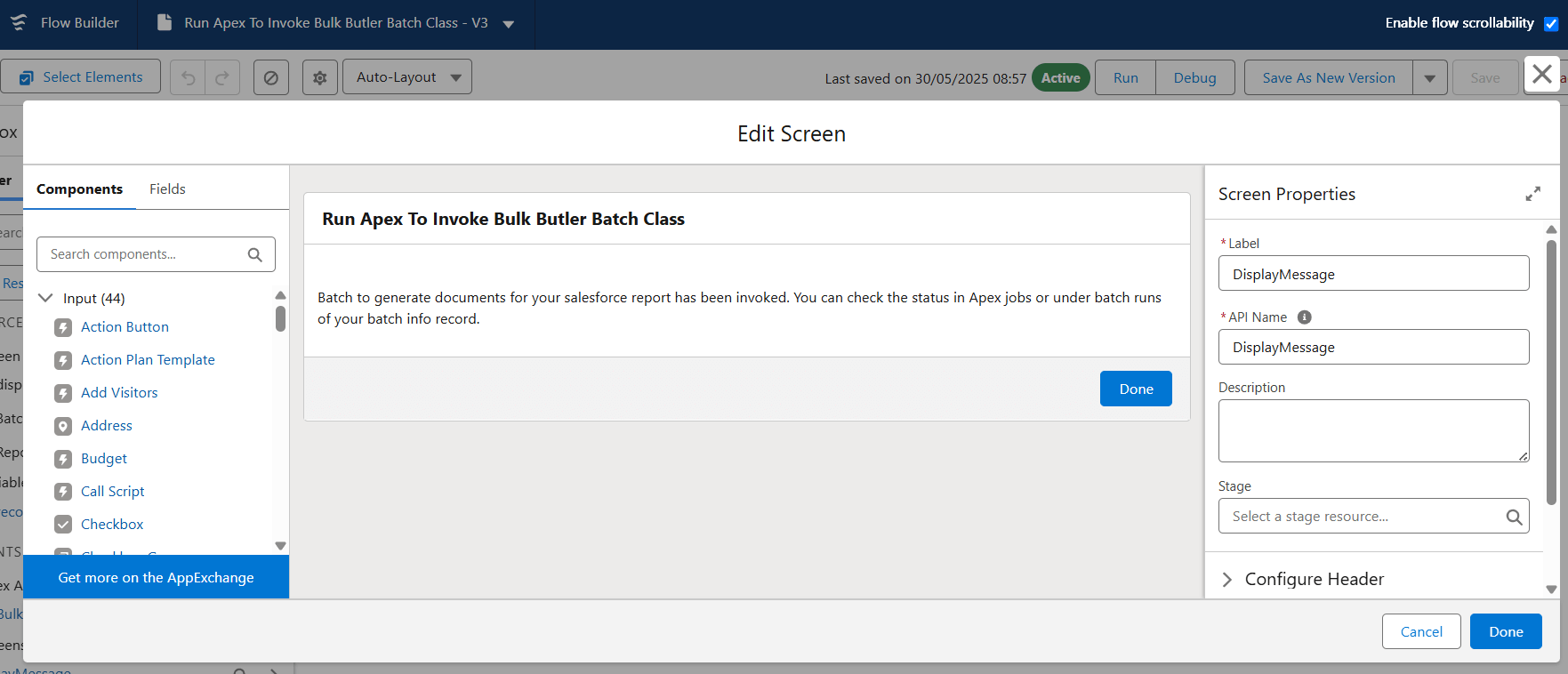Click the API Name input field
1568x674 pixels.
coord(1373,347)
